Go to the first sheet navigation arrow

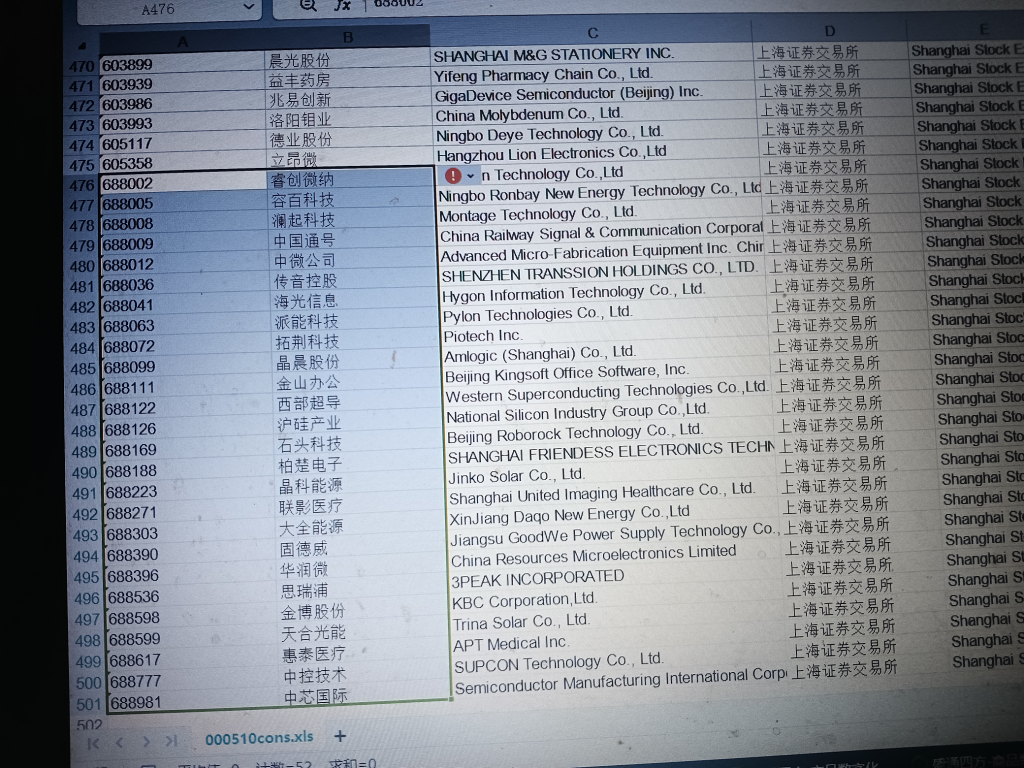click(93, 743)
